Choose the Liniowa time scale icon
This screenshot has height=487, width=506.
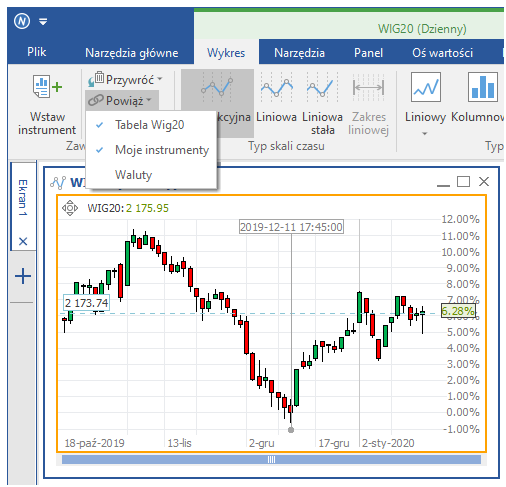(277, 88)
